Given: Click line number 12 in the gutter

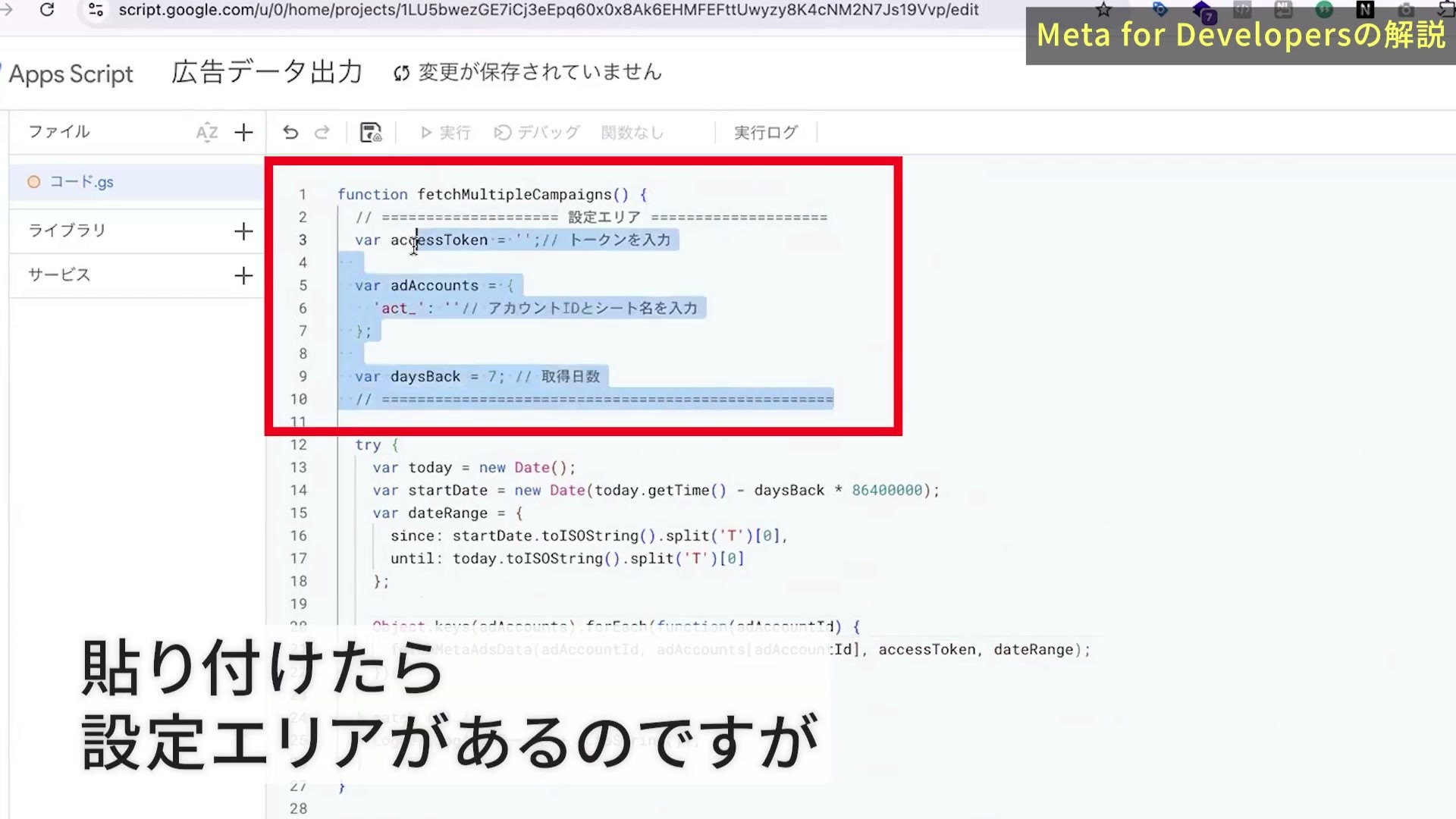Looking at the screenshot, I should (x=299, y=445).
